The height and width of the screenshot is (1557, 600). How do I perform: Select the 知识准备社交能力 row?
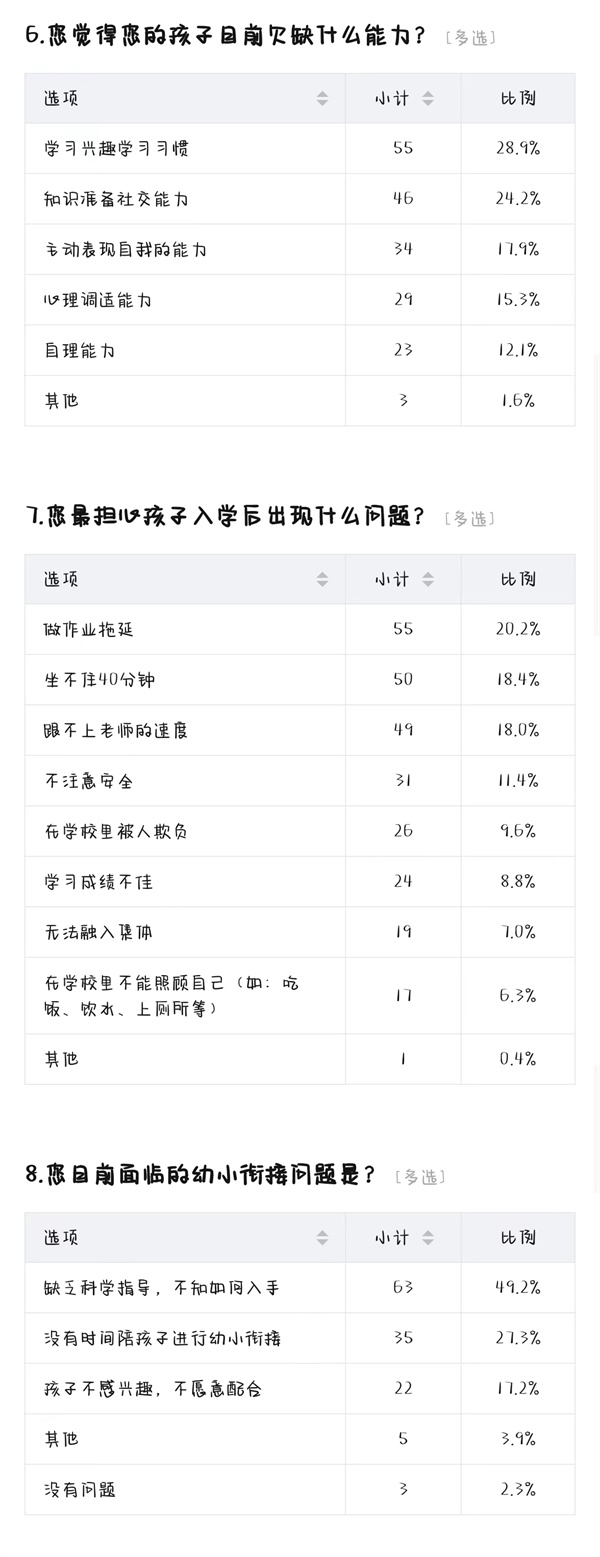(x=300, y=199)
